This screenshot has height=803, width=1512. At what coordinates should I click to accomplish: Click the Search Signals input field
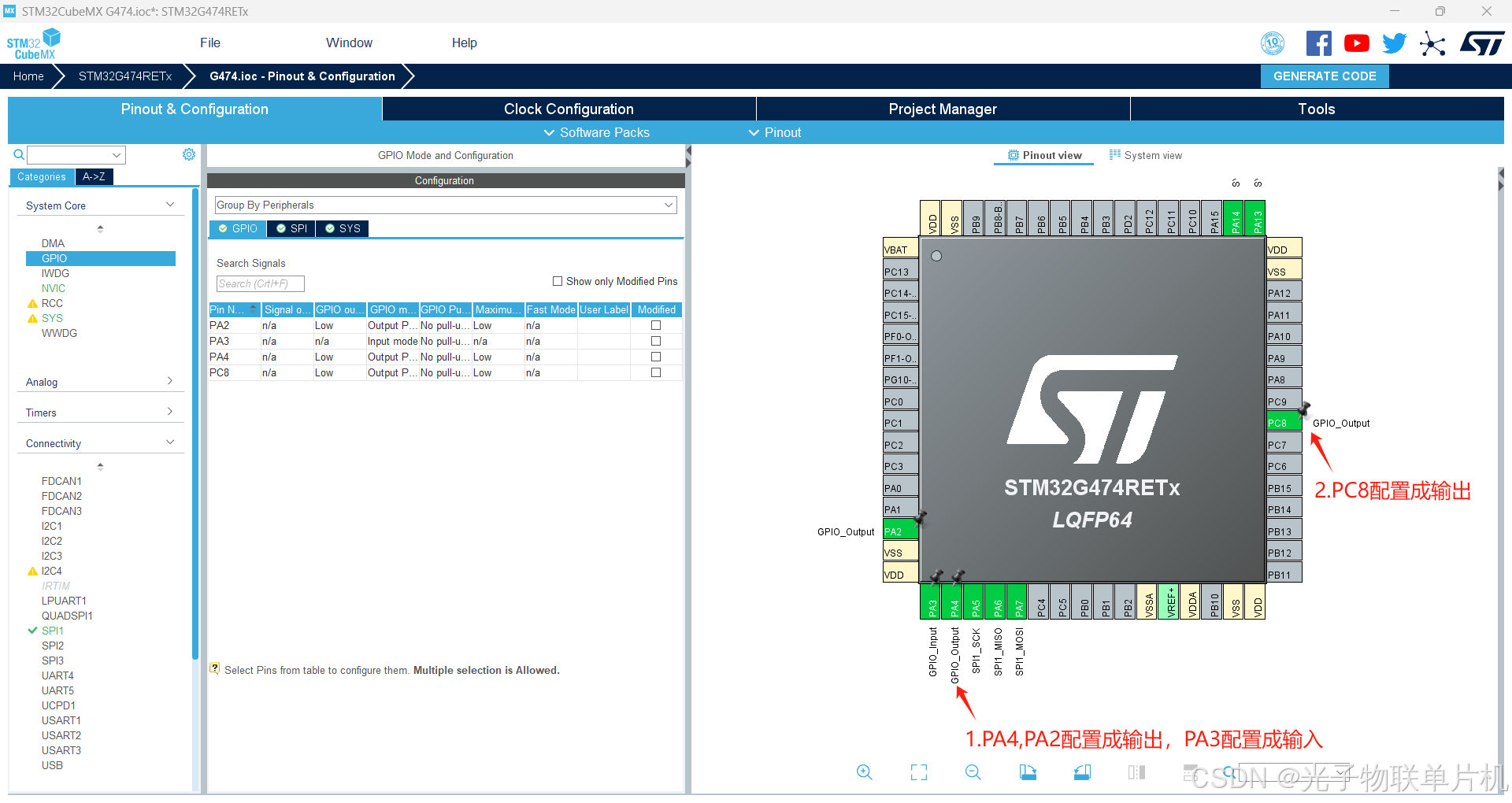coord(260,283)
